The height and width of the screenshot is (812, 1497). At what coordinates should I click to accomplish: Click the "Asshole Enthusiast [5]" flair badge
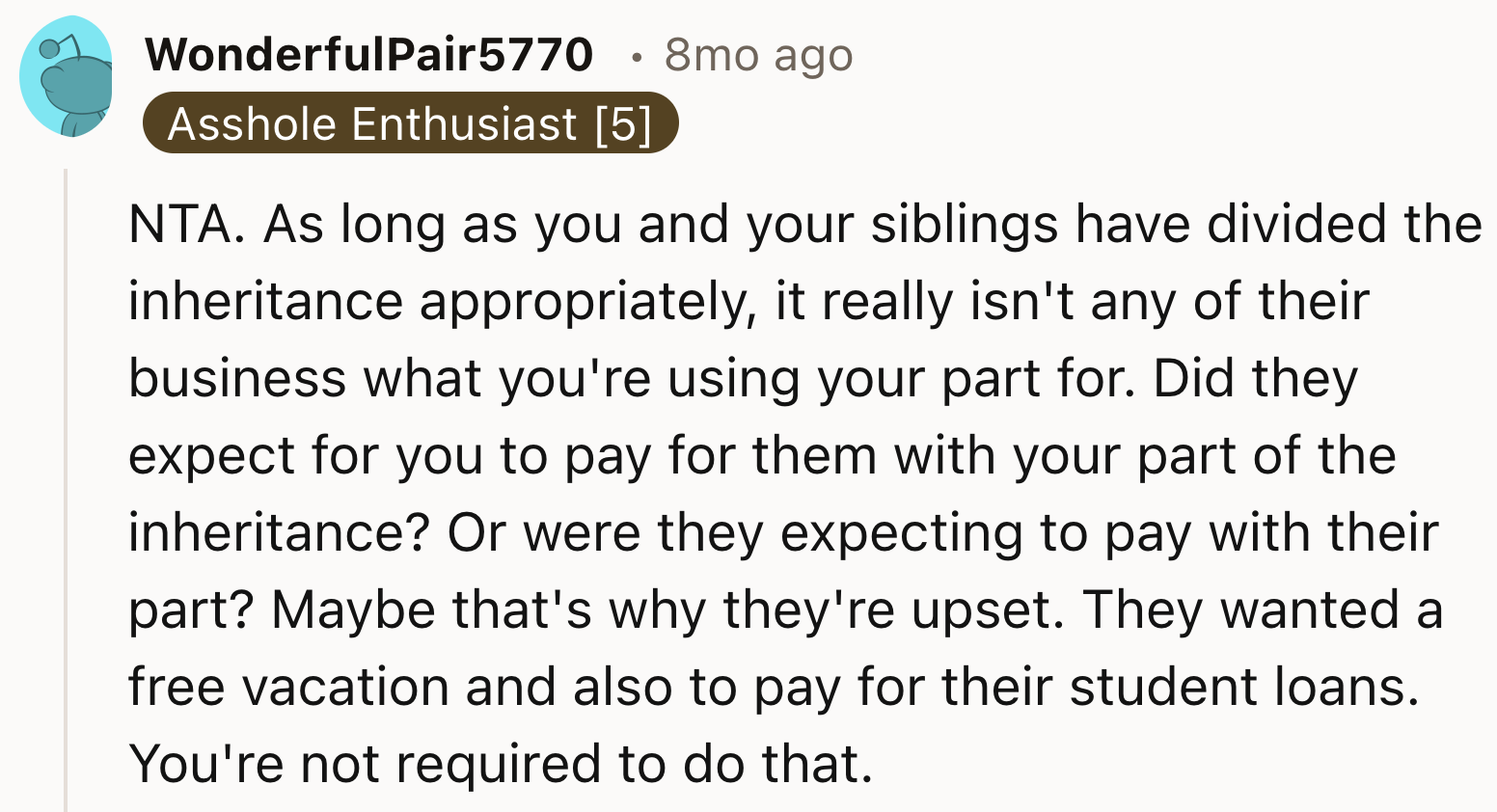[410, 124]
